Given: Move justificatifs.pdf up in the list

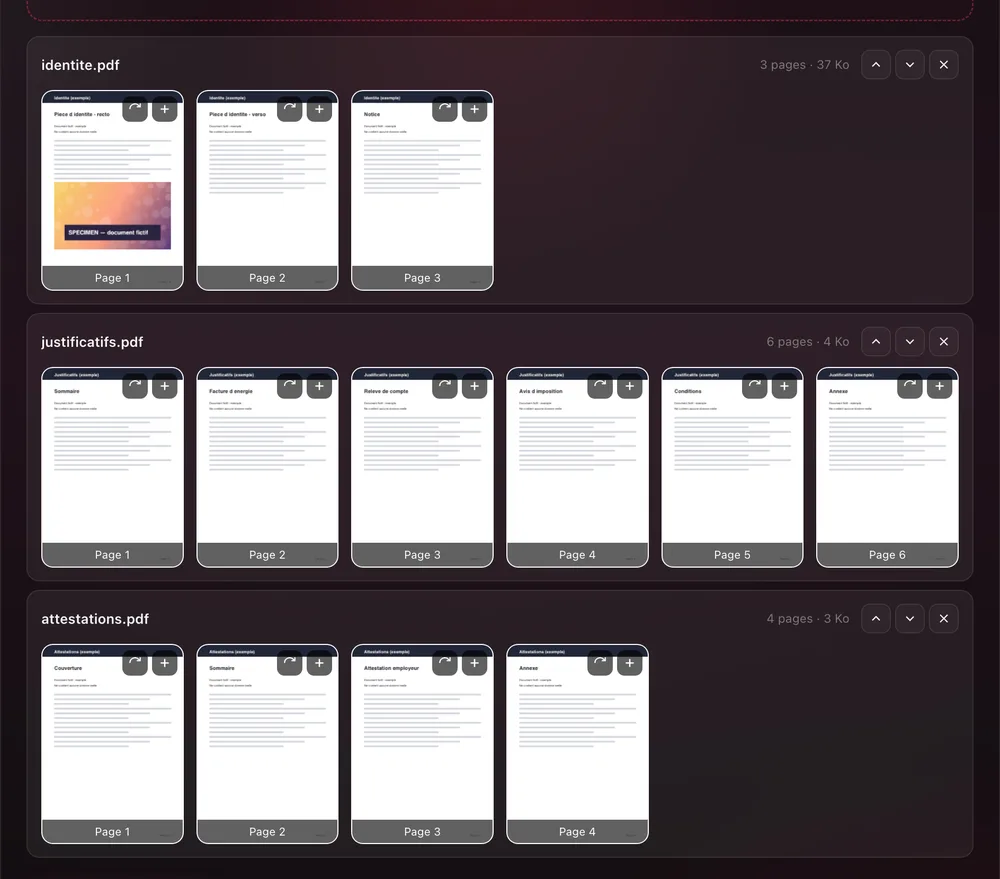Looking at the screenshot, I should 876,341.
